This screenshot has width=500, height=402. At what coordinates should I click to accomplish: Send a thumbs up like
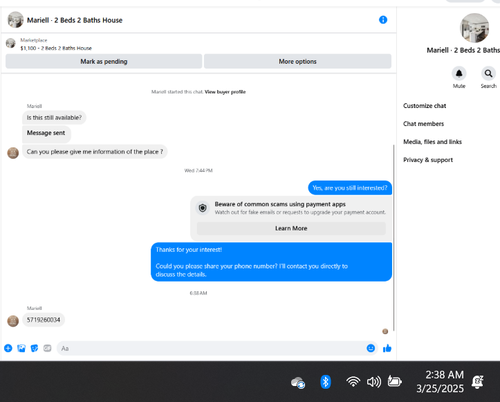[x=387, y=348]
